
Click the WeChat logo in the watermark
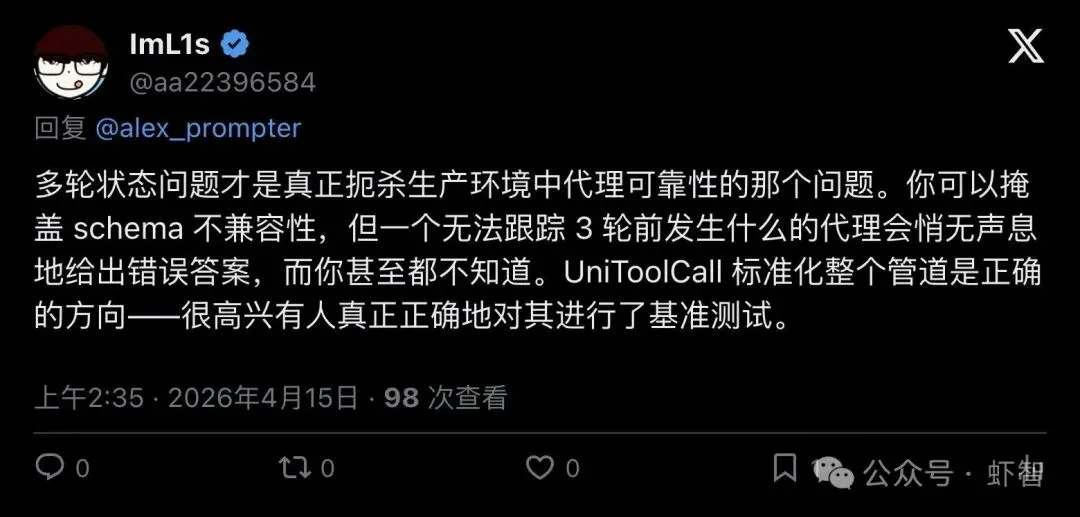(x=834, y=472)
